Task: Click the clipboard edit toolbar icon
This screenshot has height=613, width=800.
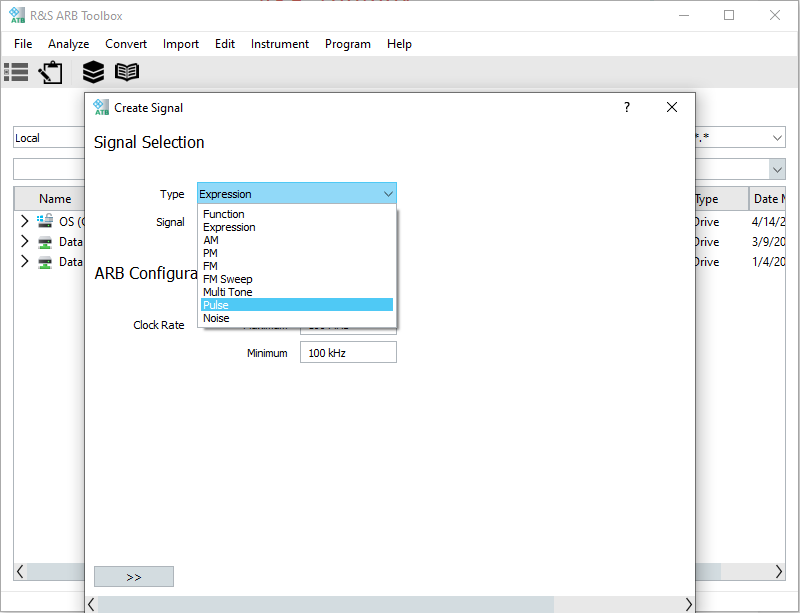Action: [51, 72]
